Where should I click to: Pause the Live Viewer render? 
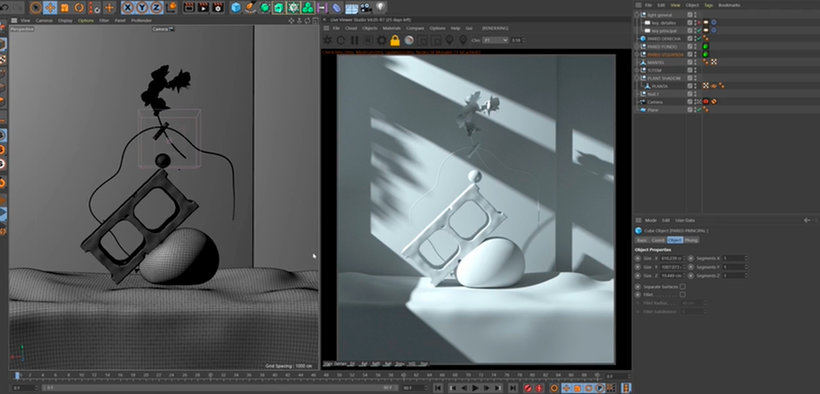coord(355,40)
